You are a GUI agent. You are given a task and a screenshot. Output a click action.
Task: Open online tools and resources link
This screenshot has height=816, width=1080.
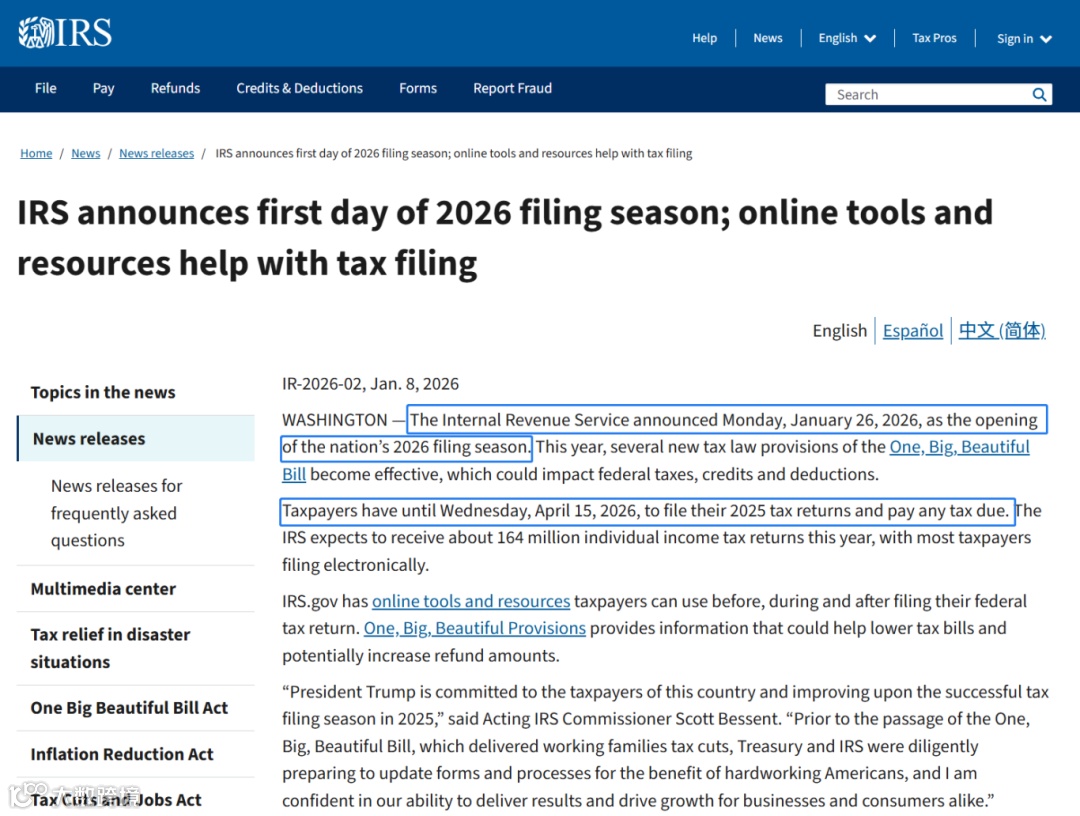pyautogui.click(x=471, y=601)
